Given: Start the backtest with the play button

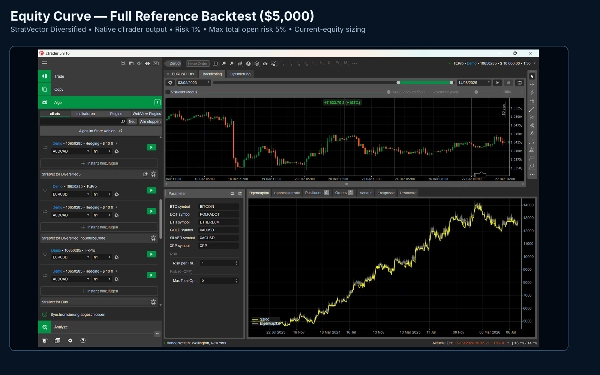Looking at the screenshot, I should (x=497, y=82).
